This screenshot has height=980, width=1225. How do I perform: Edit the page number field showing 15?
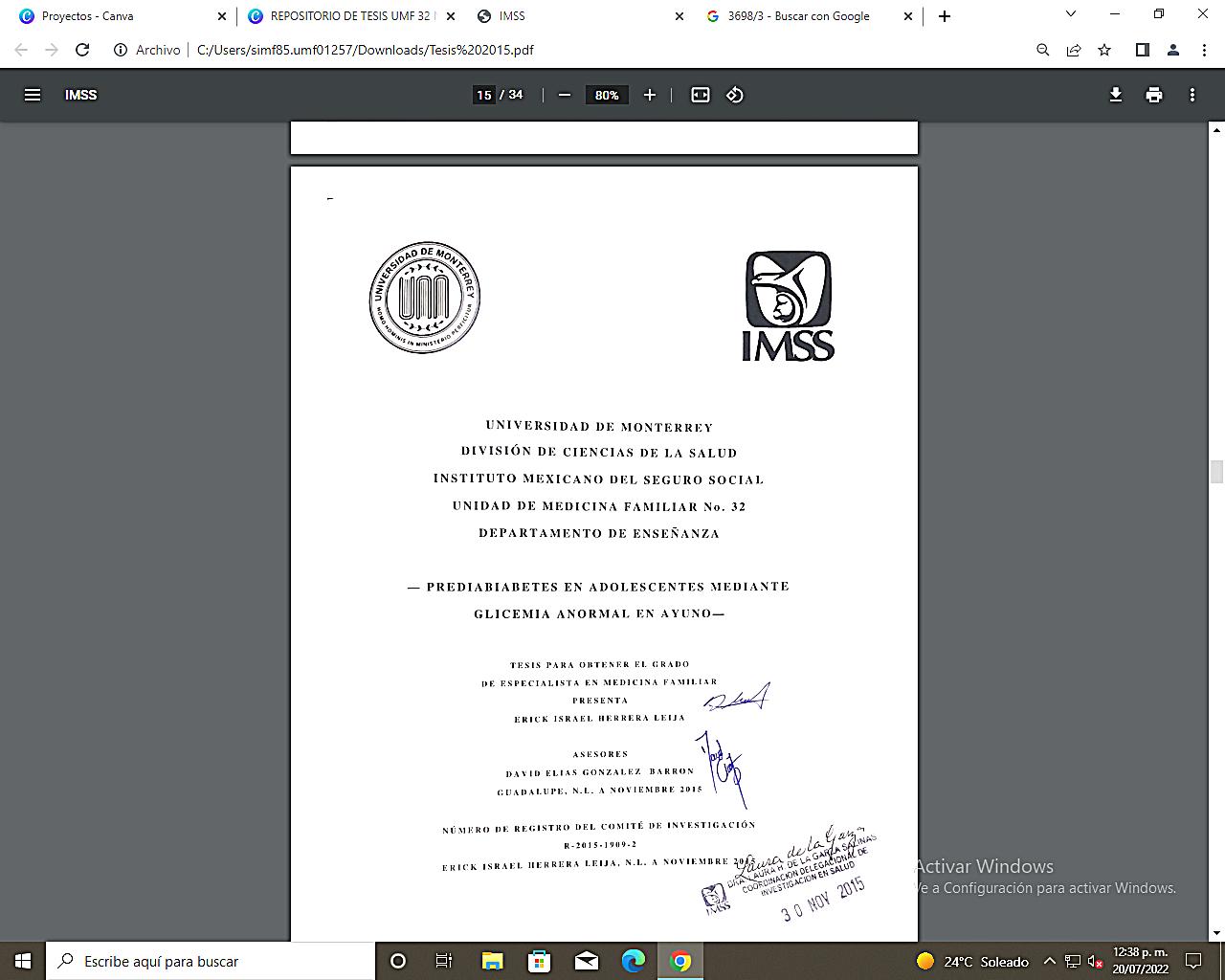(484, 95)
